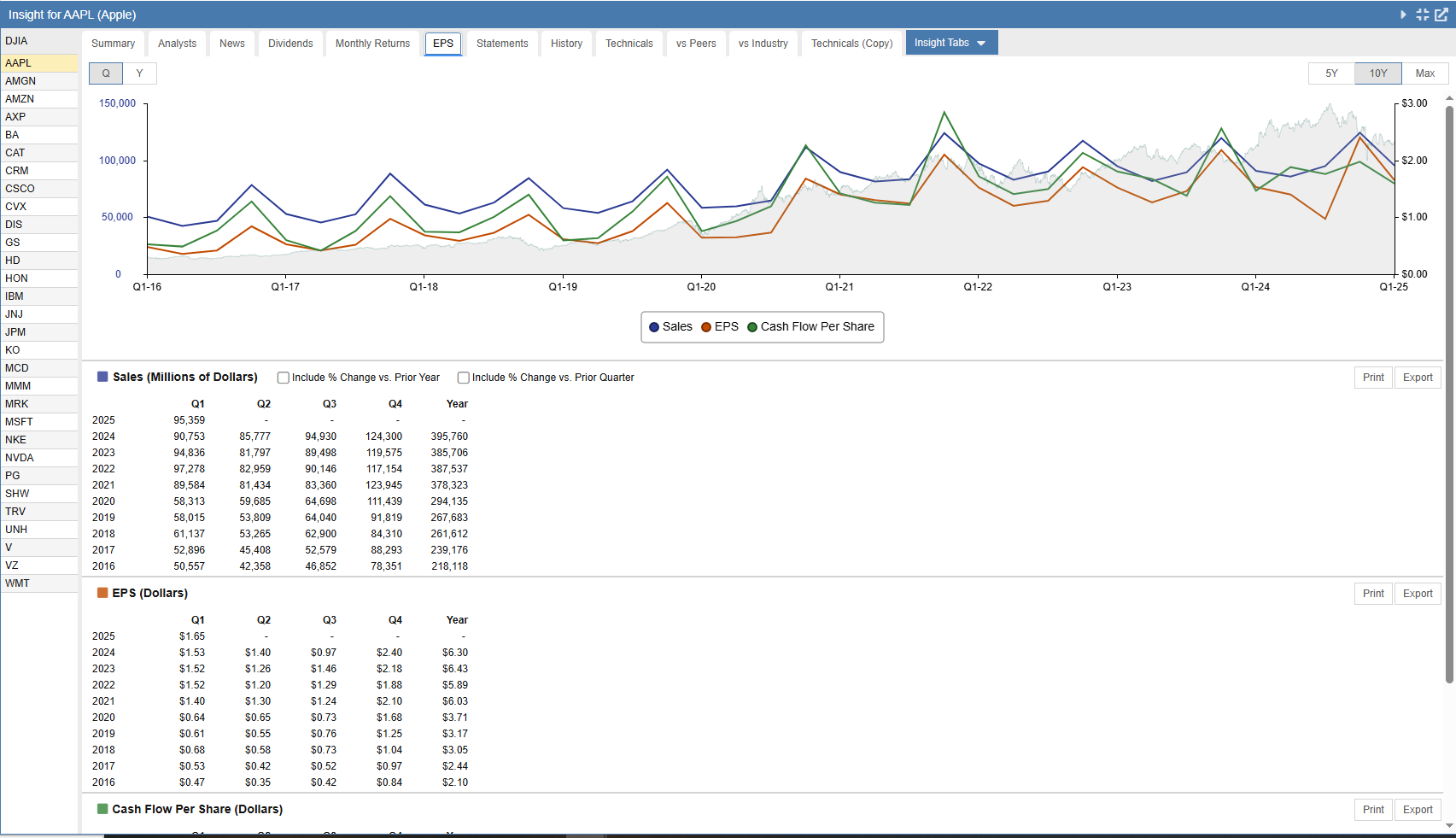Click the orange EPS section color square

point(102,593)
